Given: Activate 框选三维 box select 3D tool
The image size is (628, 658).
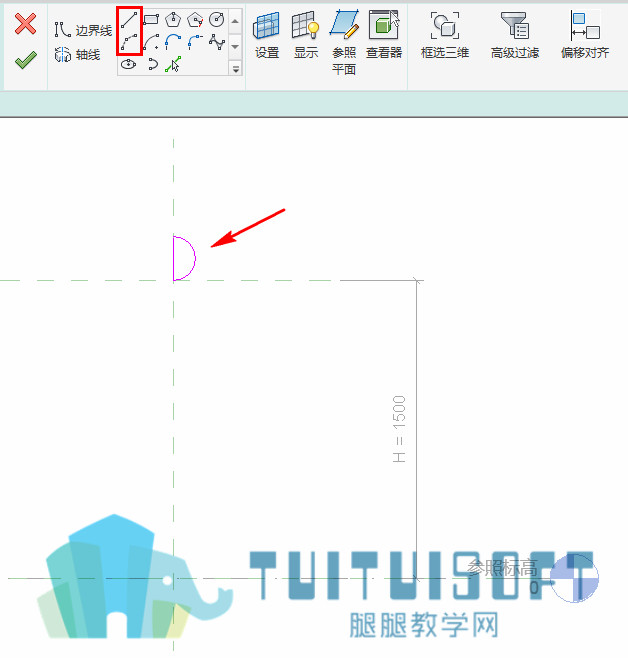Looking at the screenshot, I should click(445, 36).
